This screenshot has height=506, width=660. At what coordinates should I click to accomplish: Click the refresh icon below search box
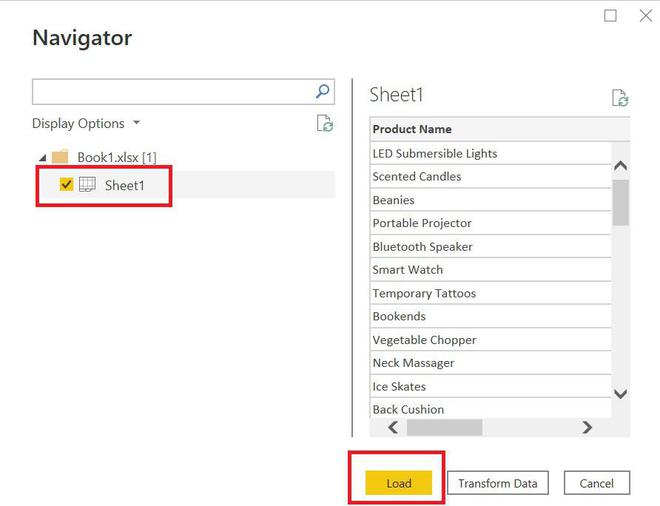pyautogui.click(x=324, y=124)
